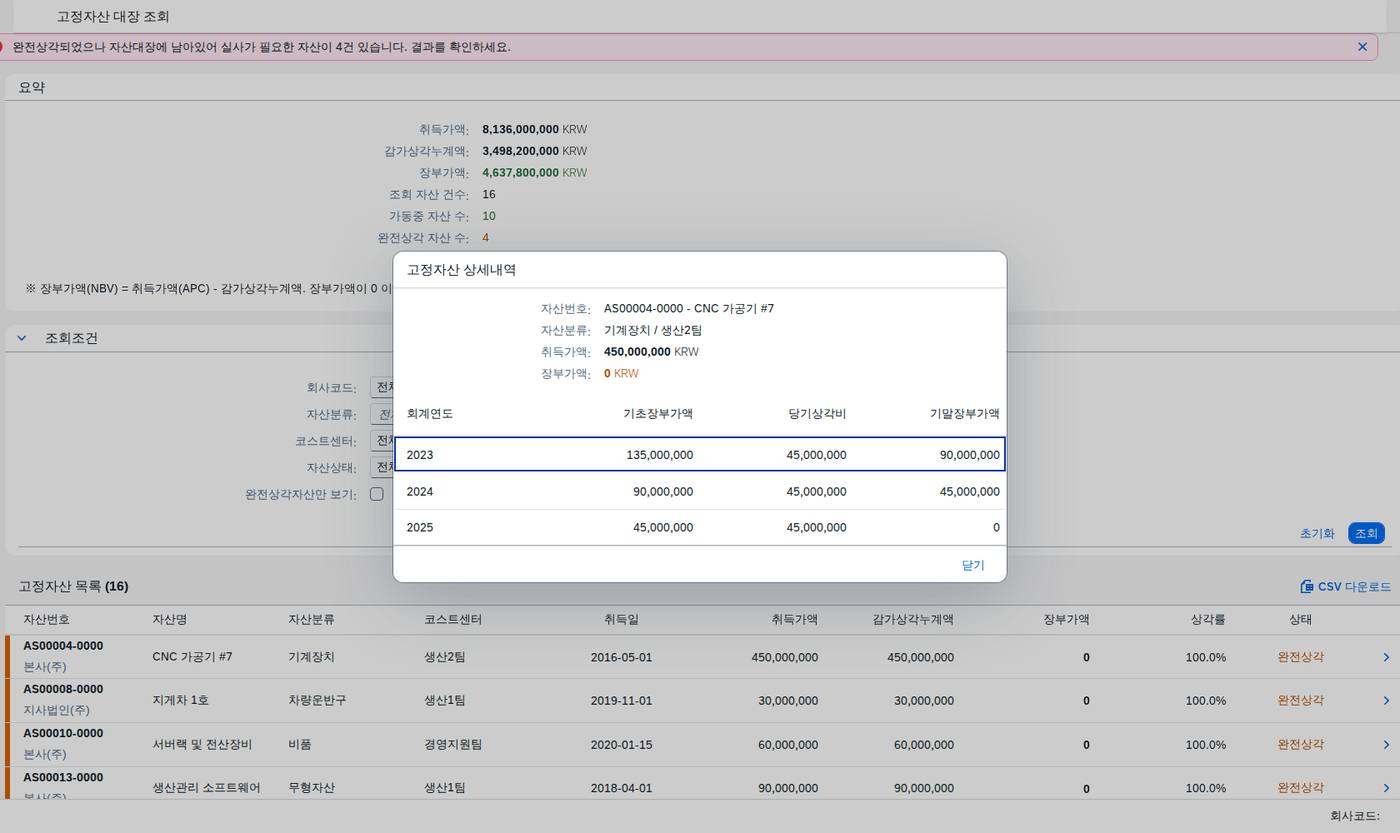Click 자산번호 column header in list
The height and width of the screenshot is (833, 1400).
pos(47,620)
